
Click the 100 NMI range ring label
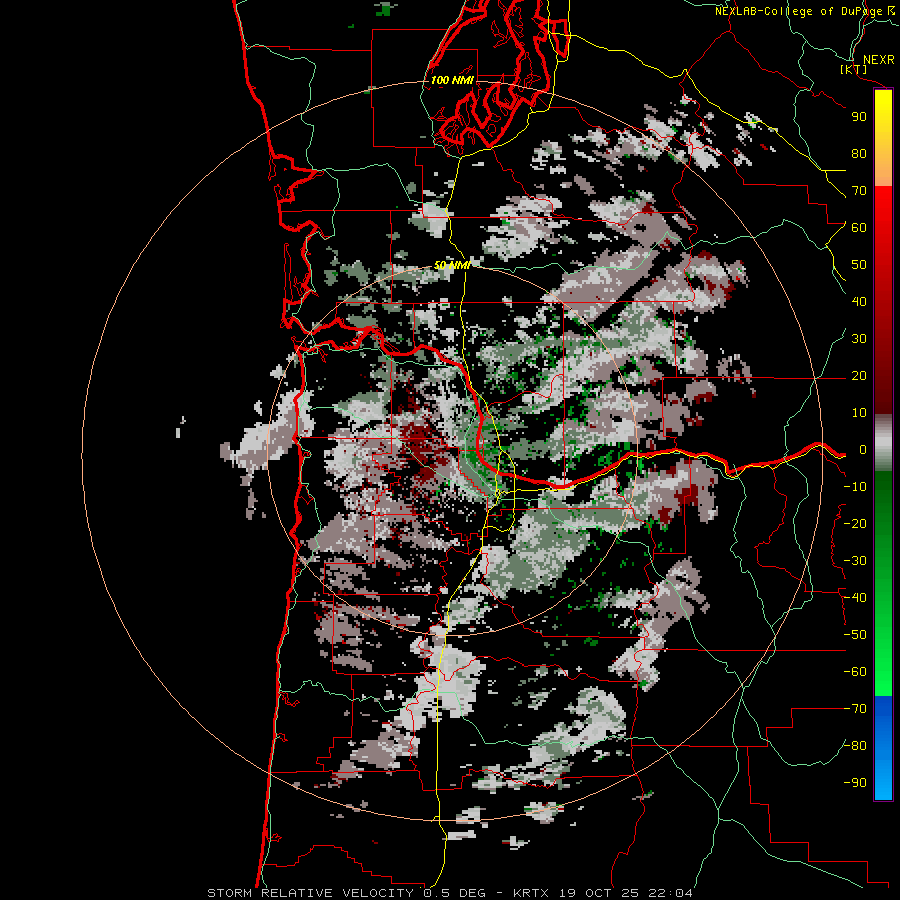[x=452, y=80]
